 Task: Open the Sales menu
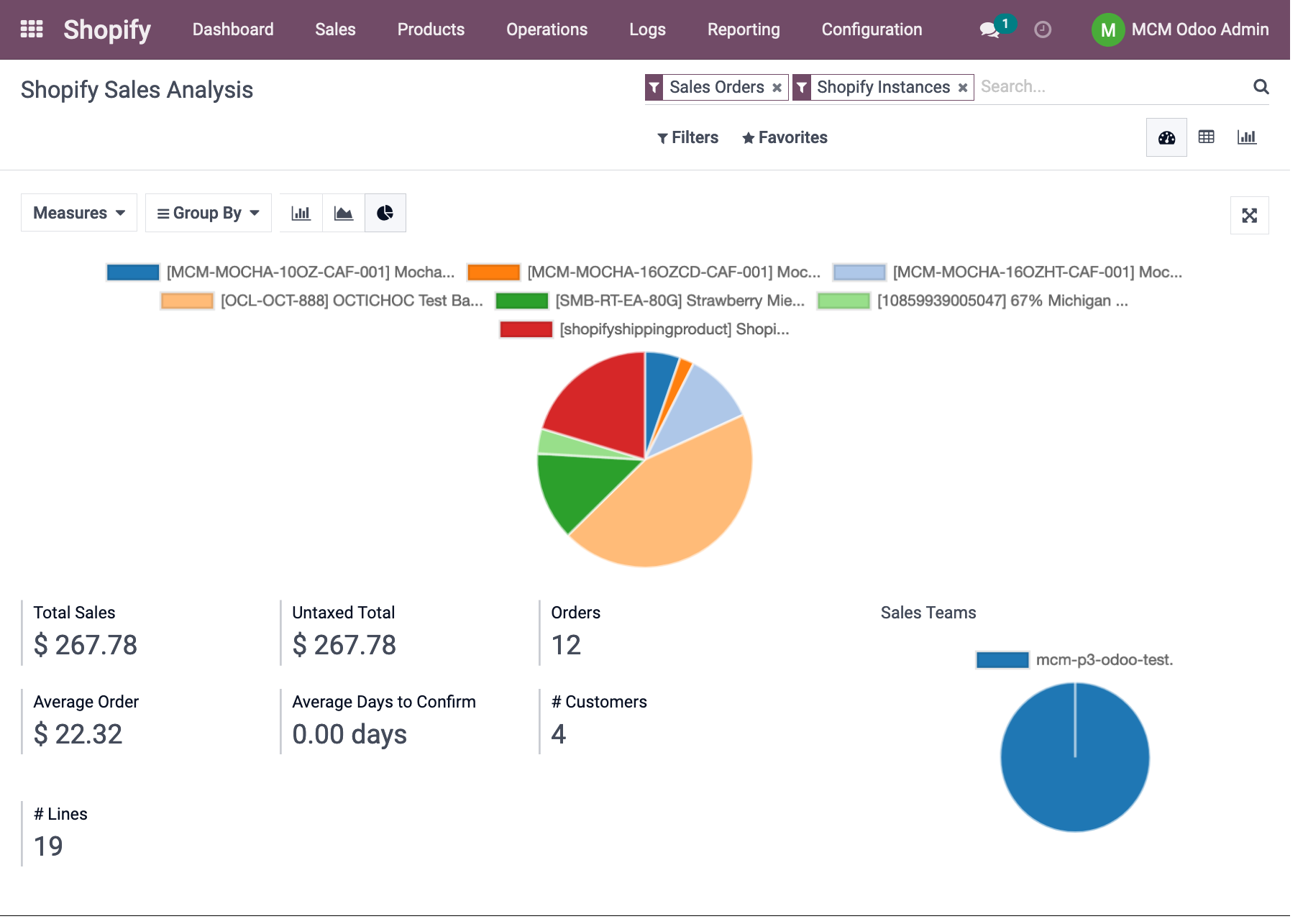pos(335,29)
